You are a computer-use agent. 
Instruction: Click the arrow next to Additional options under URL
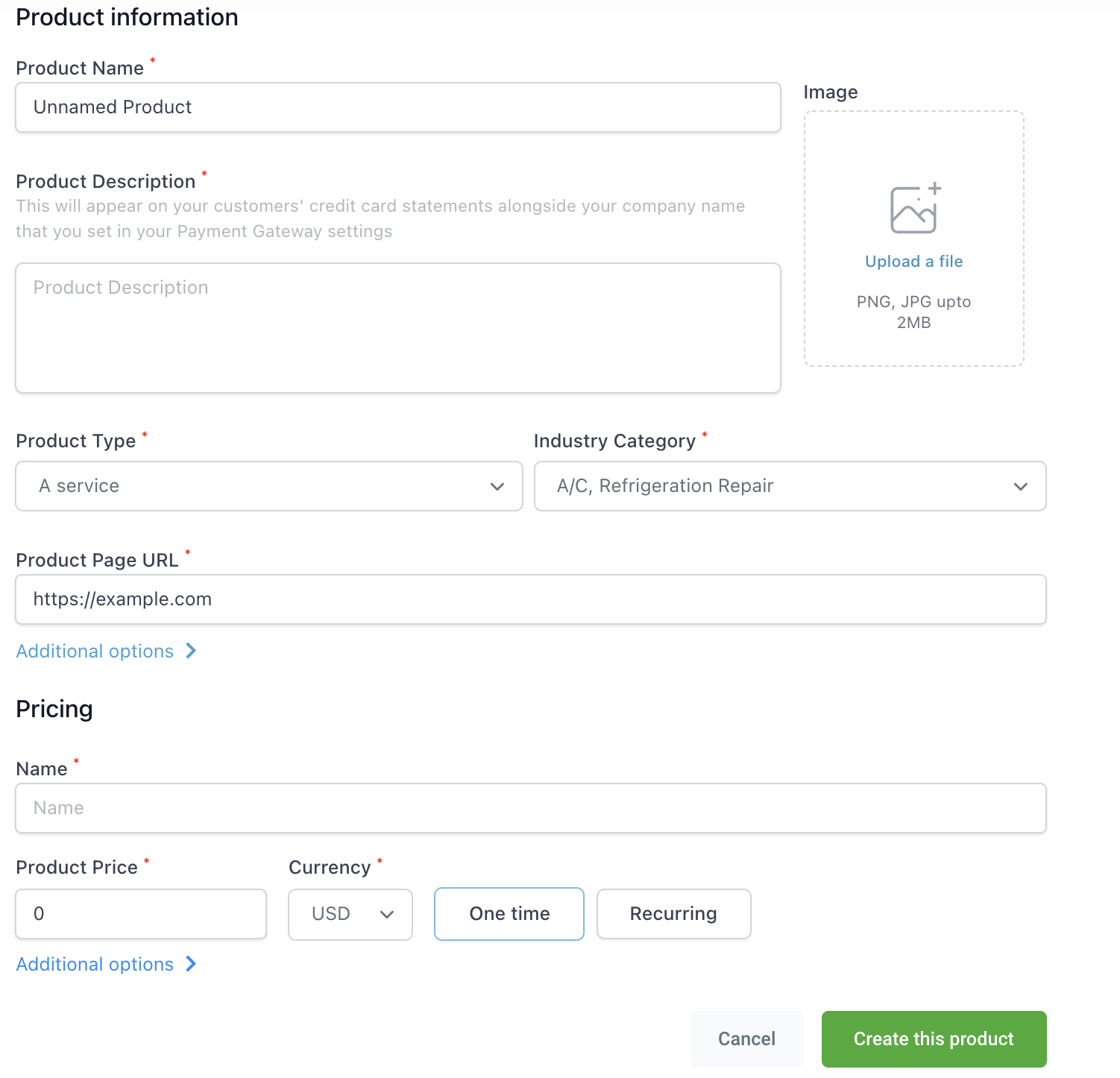tap(192, 651)
